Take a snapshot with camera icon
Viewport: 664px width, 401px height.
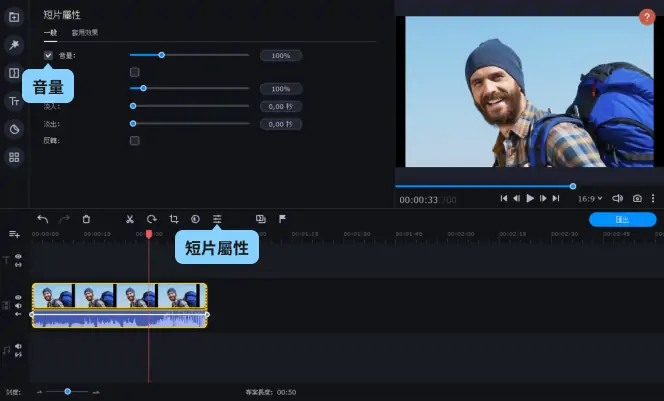pyautogui.click(x=637, y=198)
